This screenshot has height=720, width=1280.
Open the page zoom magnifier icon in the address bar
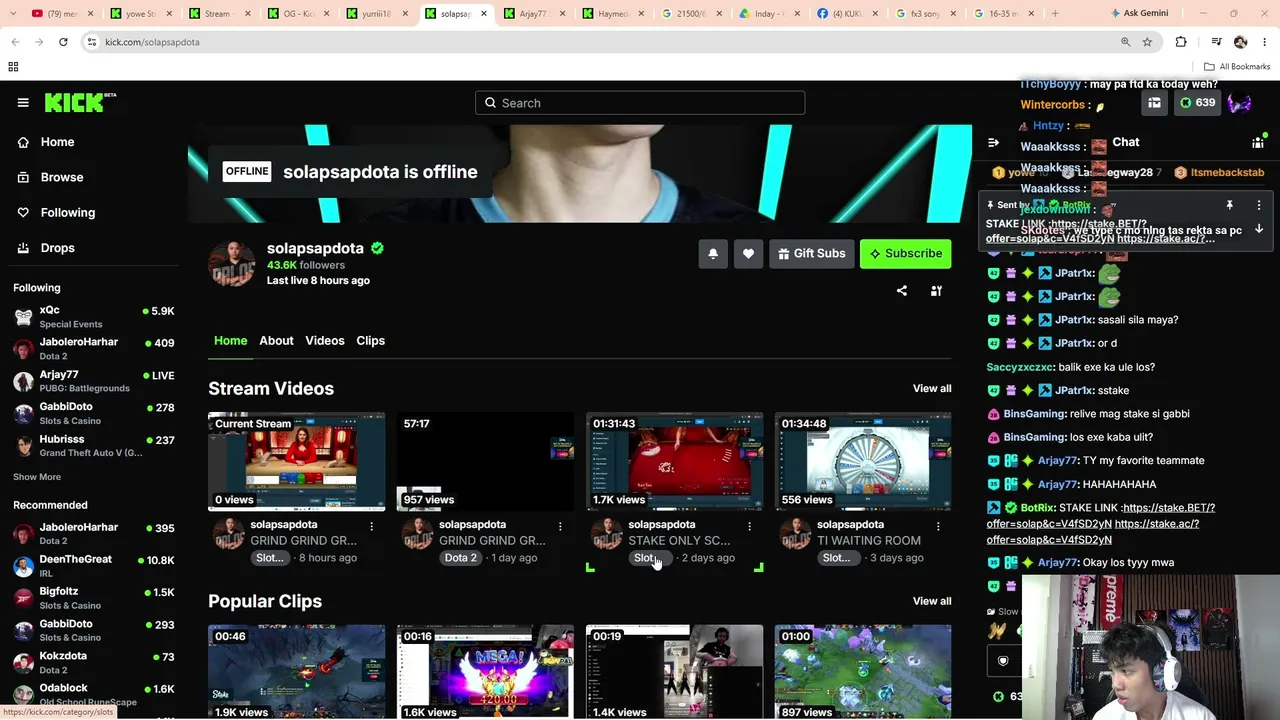1125,42
